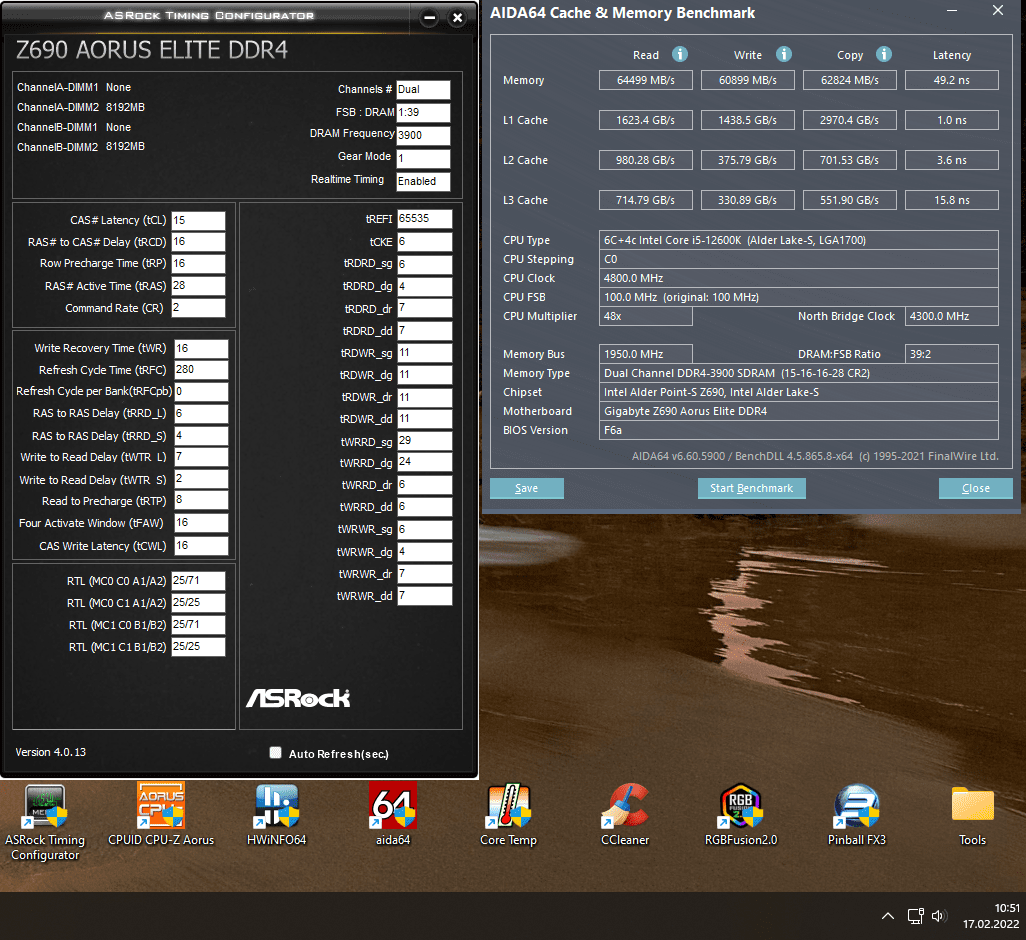1026x940 pixels.
Task: Click the Memory Type DDR4-3900 field
Action: 798,373
